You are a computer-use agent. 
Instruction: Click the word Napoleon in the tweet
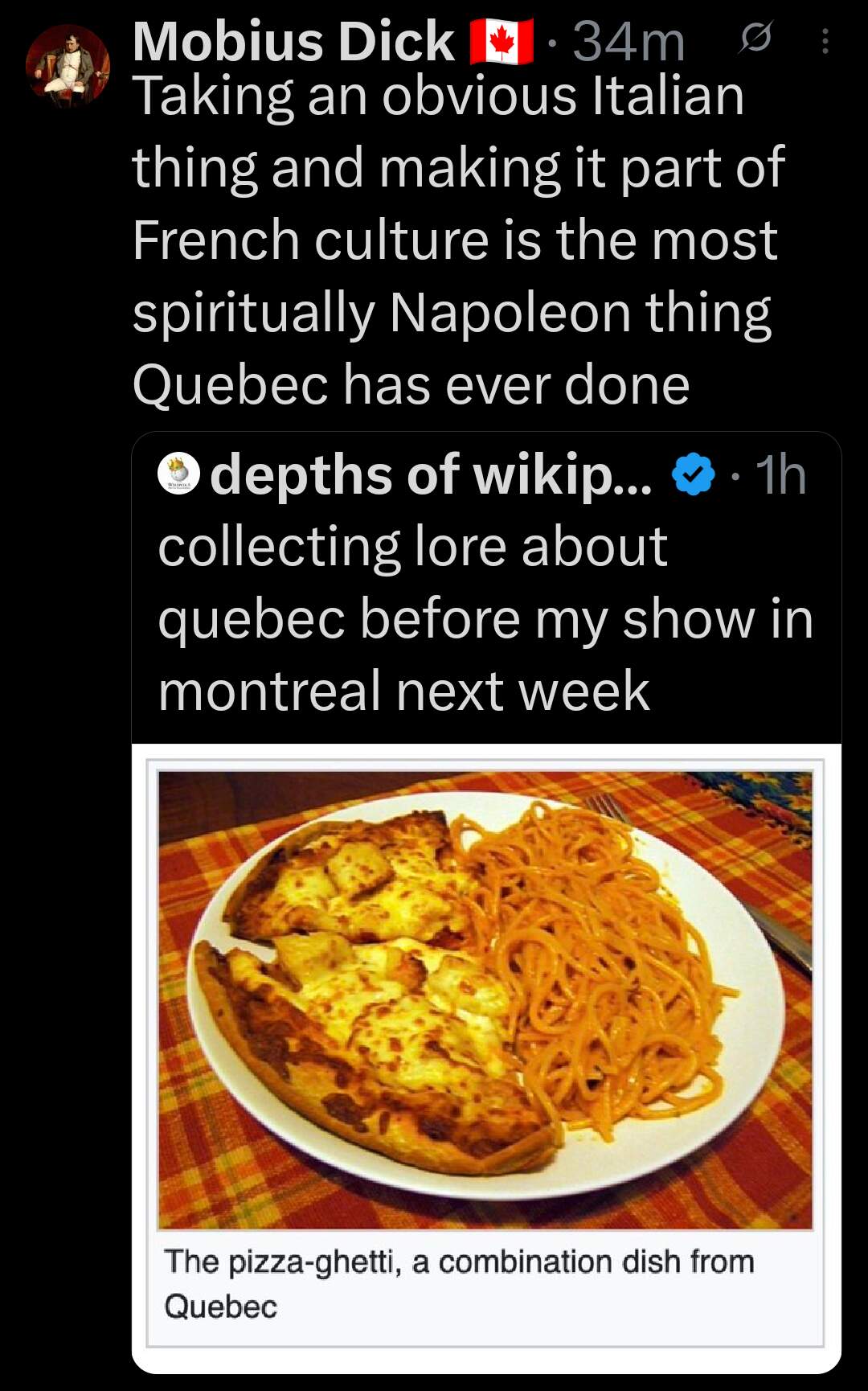[x=510, y=313]
